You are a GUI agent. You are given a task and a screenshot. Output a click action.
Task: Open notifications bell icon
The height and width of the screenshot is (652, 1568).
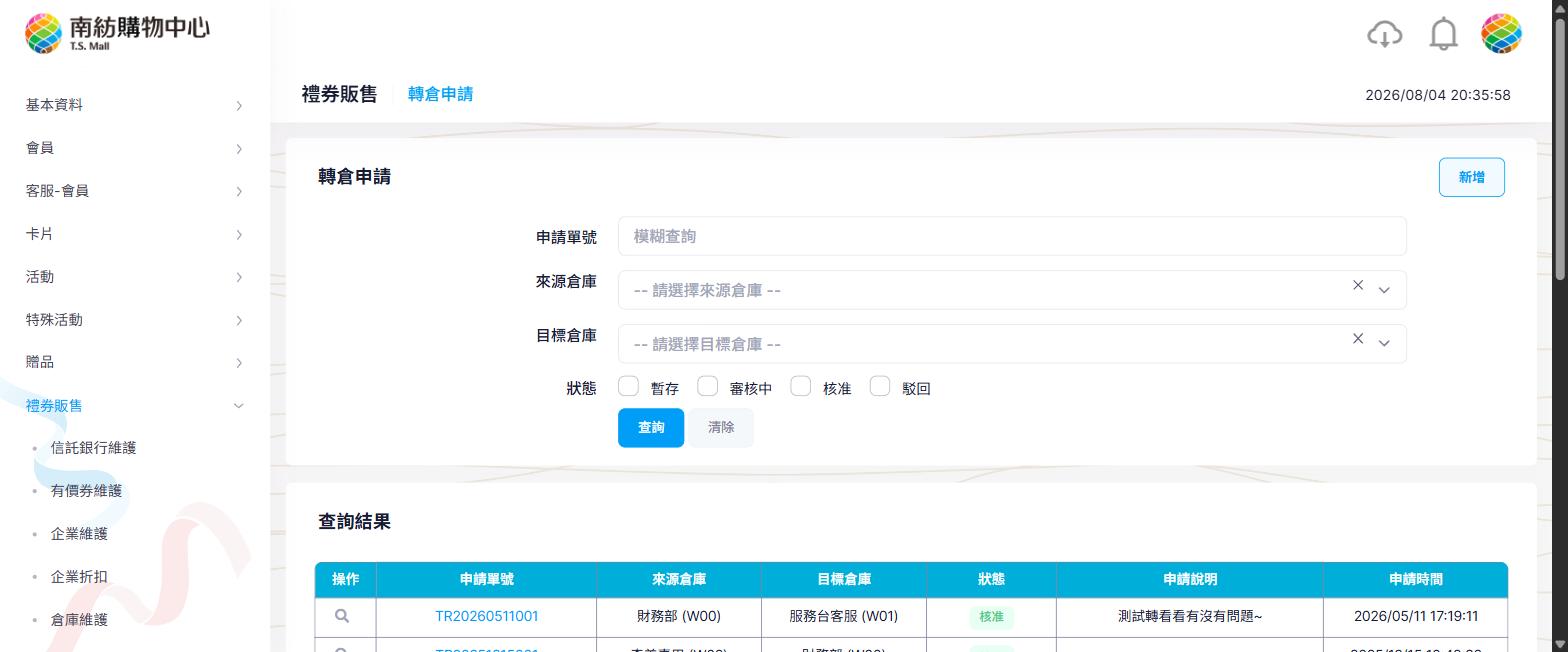pyautogui.click(x=1443, y=34)
